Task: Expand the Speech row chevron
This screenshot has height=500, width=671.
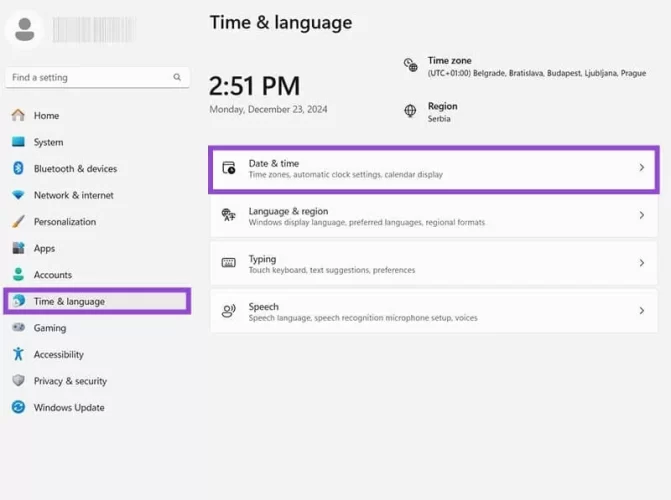Action: click(642, 311)
